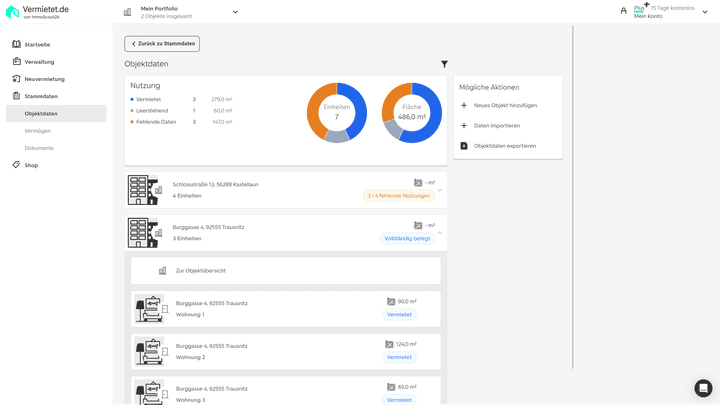Click area icon next to 124,0 m²
This screenshot has height=405, width=720.
click(x=389, y=344)
